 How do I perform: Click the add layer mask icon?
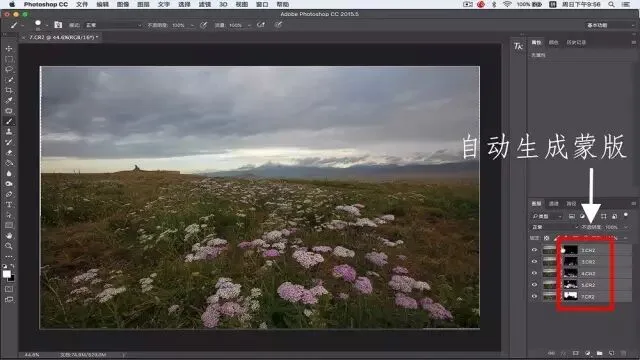(x=576, y=353)
